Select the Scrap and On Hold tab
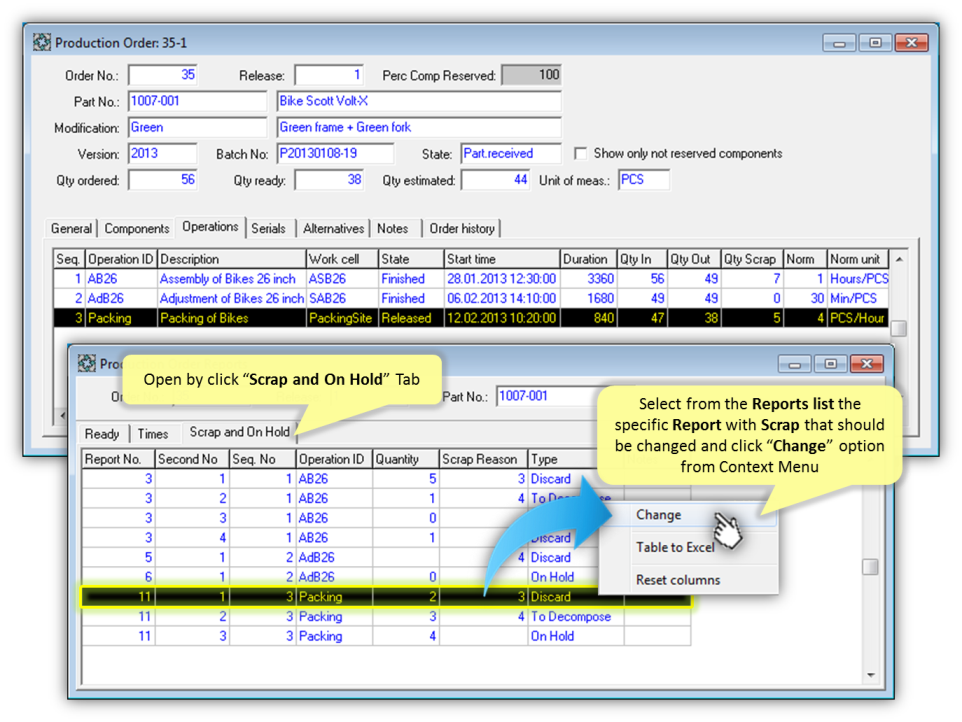Screen dimensions: 962x722 click(x=239, y=433)
